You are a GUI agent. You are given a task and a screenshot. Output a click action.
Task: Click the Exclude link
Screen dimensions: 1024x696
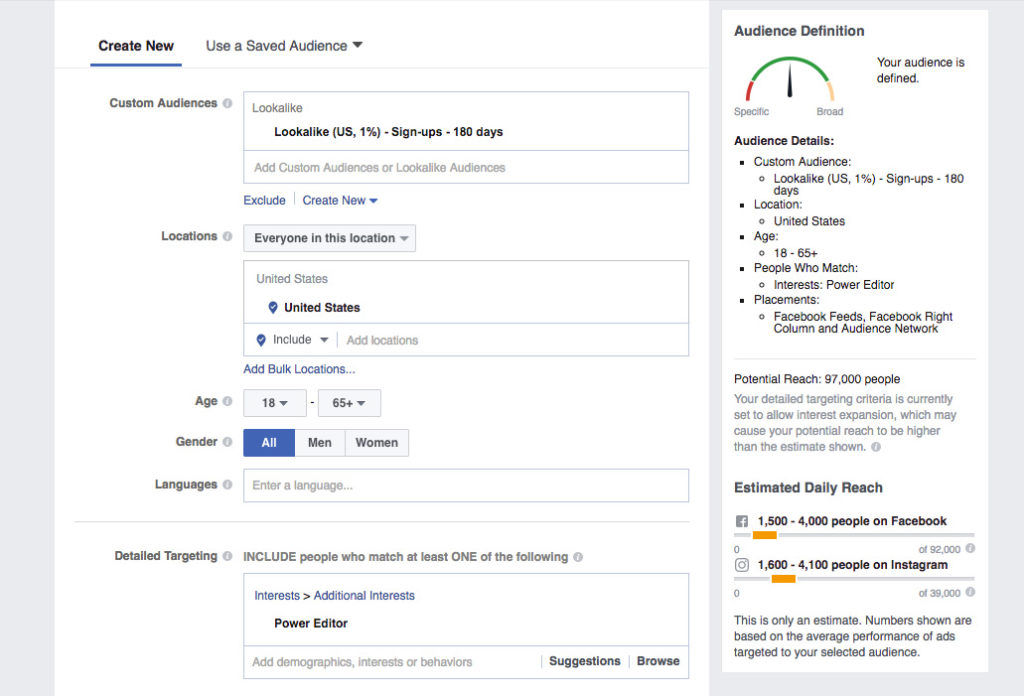tap(264, 200)
